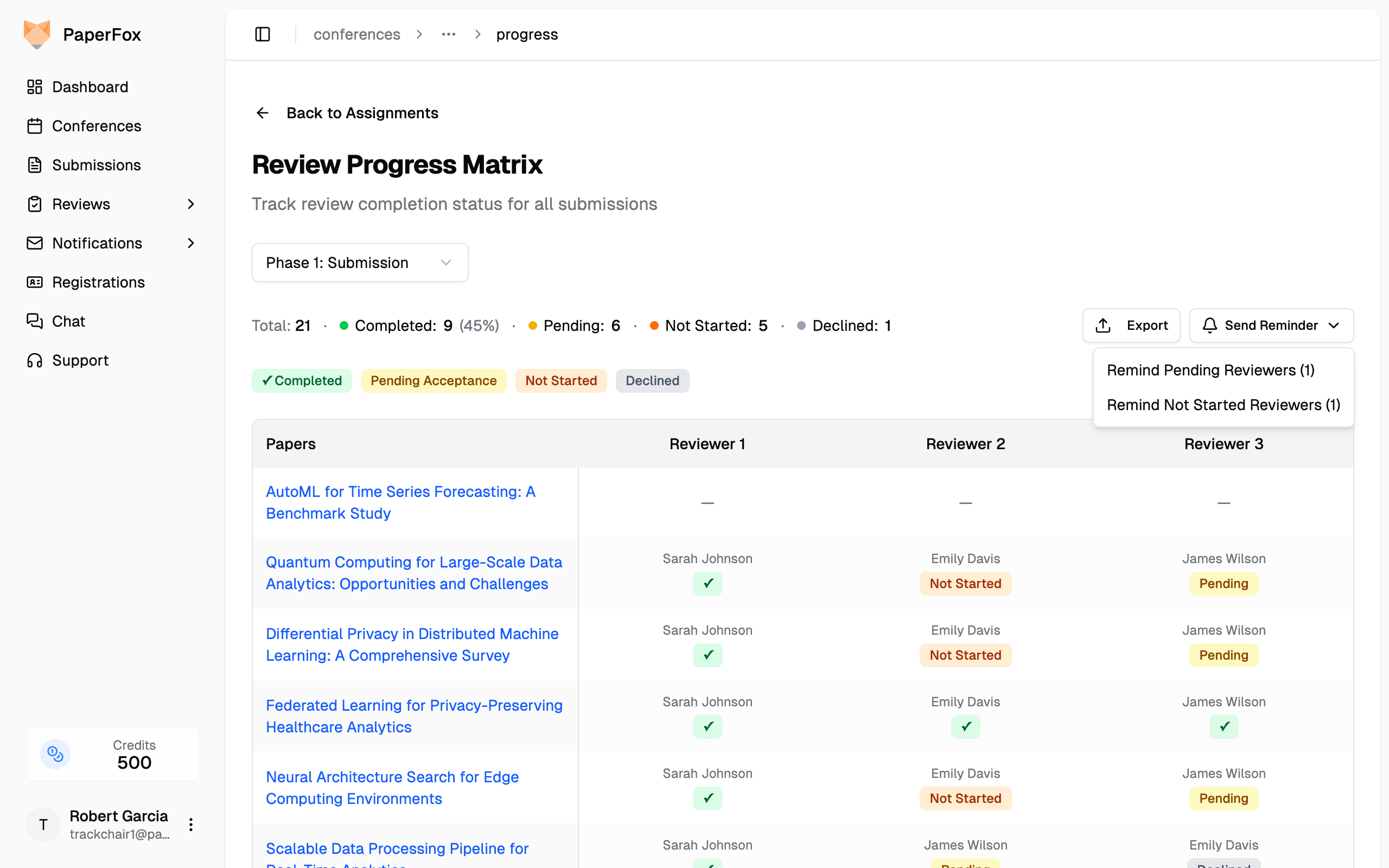Click the back arrow to Assignments
Screen dimensions: 1389x868
coord(262,113)
